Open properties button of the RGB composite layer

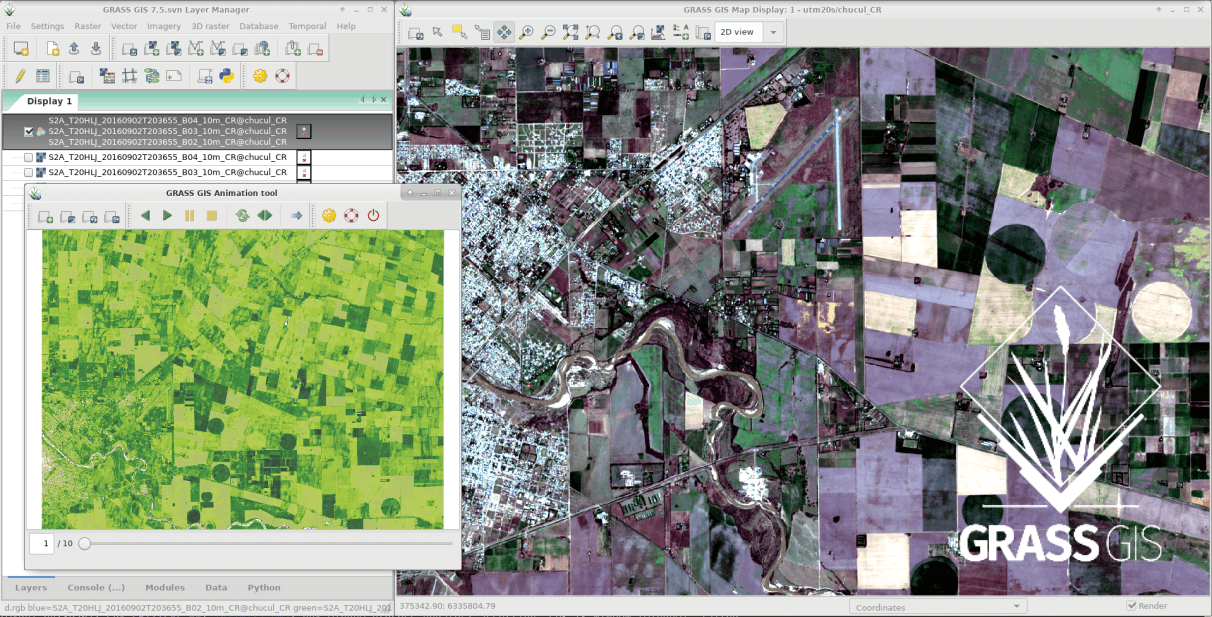click(304, 131)
